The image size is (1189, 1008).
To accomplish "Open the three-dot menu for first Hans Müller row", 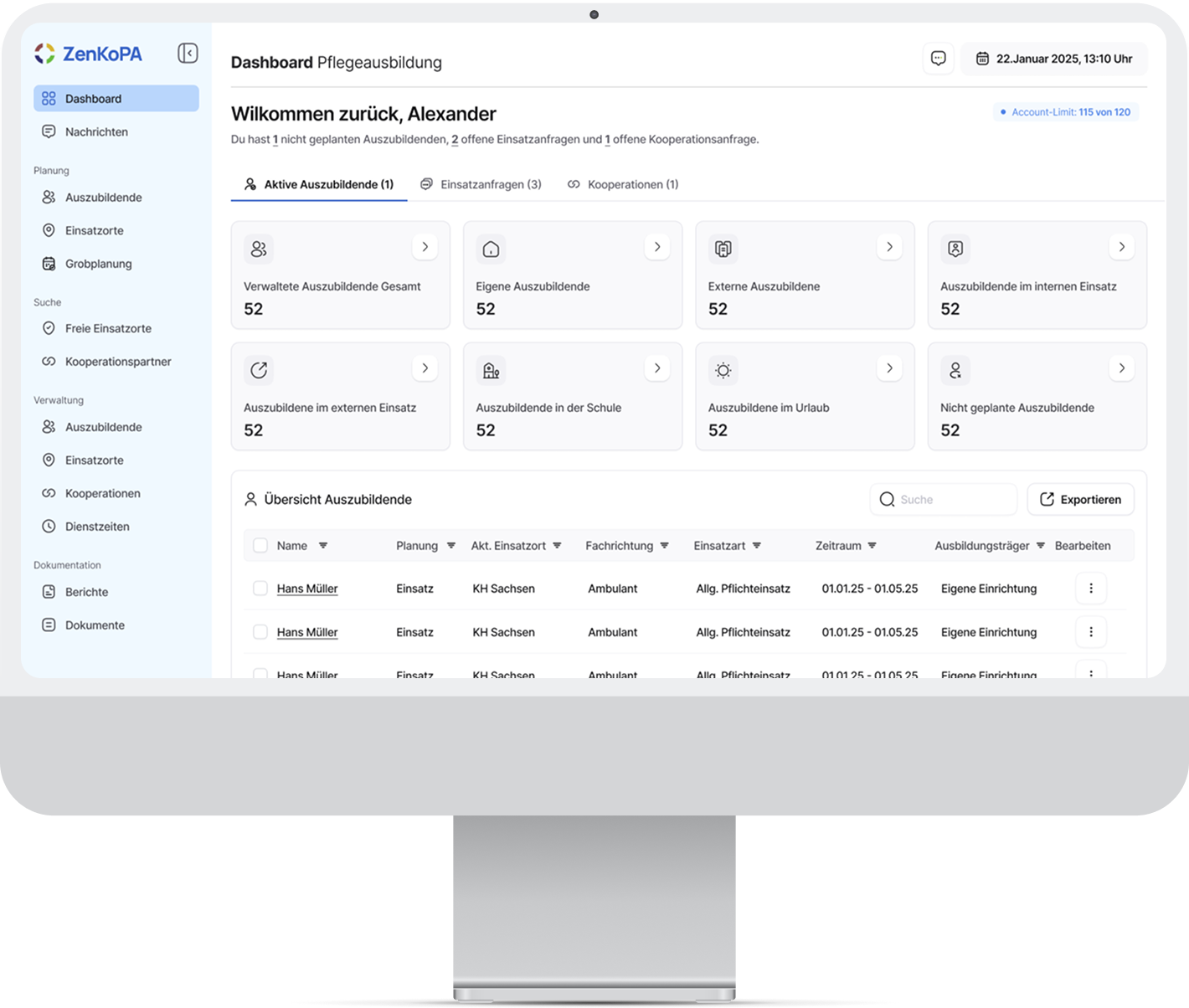I will [x=1090, y=589].
